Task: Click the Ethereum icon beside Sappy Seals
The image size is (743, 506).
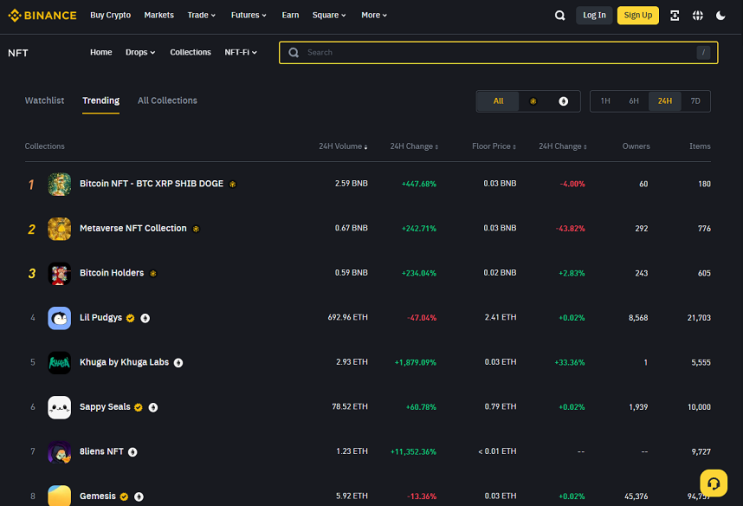Action: point(153,407)
